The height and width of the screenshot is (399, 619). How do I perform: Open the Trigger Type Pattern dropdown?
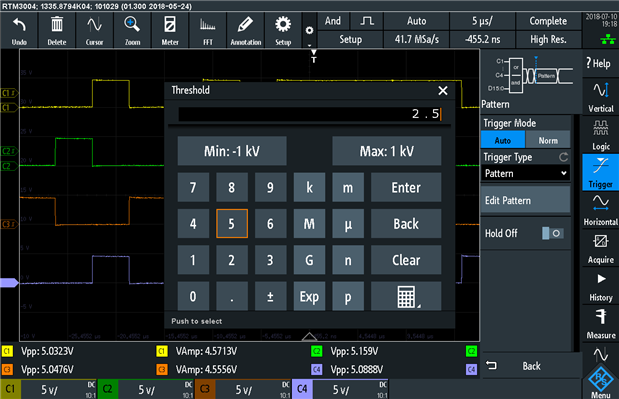[525, 173]
